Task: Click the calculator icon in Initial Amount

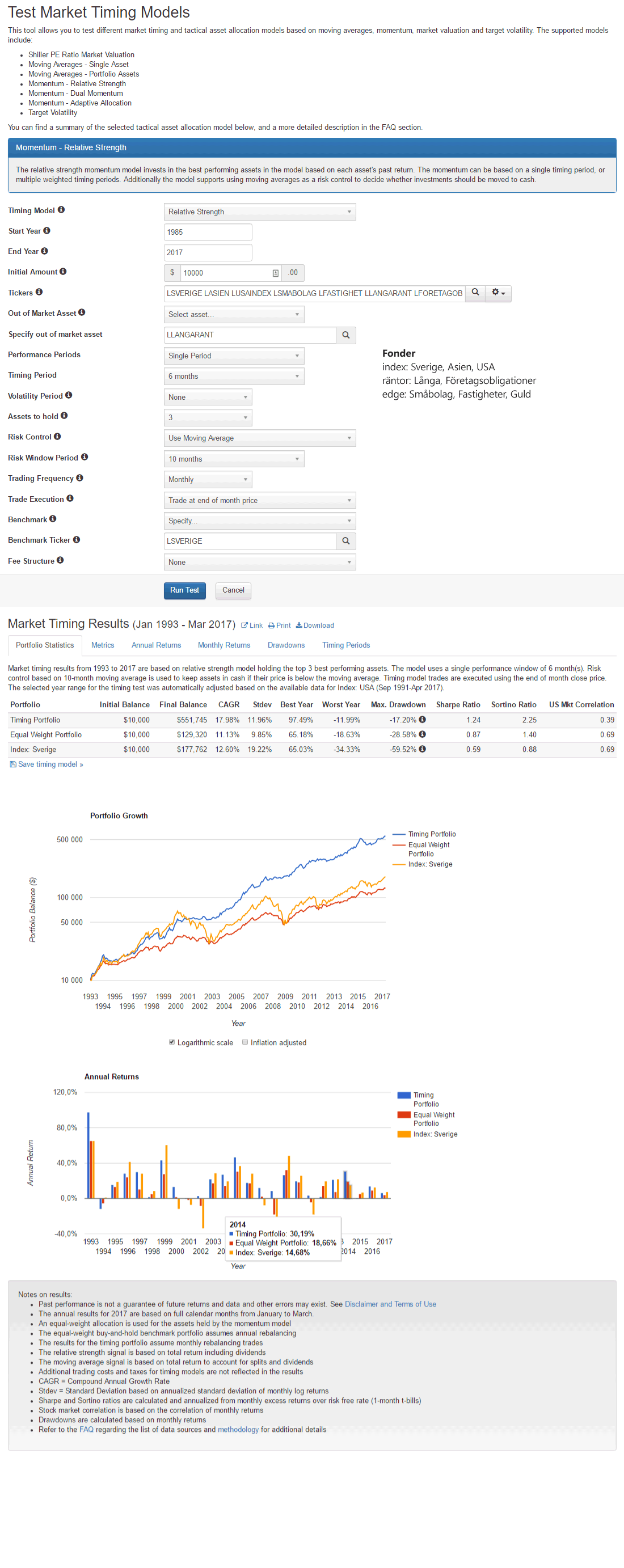Action: click(275, 273)
